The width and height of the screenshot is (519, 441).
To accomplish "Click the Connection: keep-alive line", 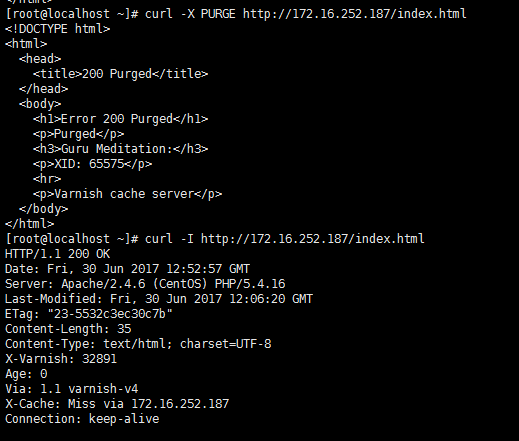I will 82,419.
